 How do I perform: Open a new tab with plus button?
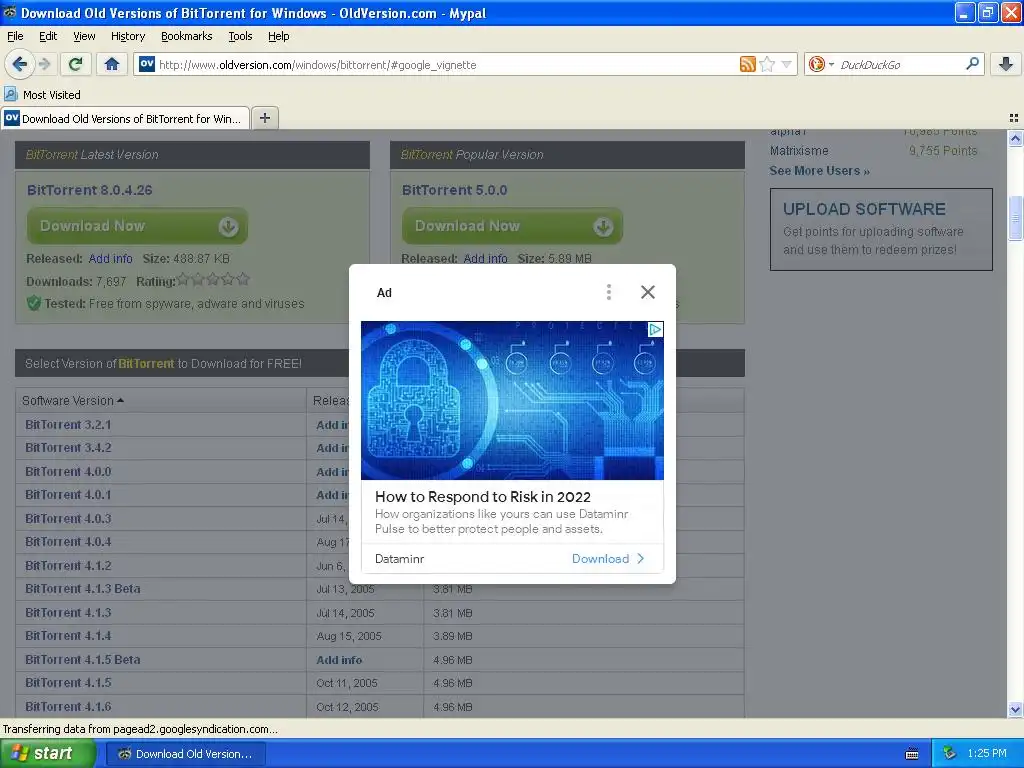tap(264, 118)
